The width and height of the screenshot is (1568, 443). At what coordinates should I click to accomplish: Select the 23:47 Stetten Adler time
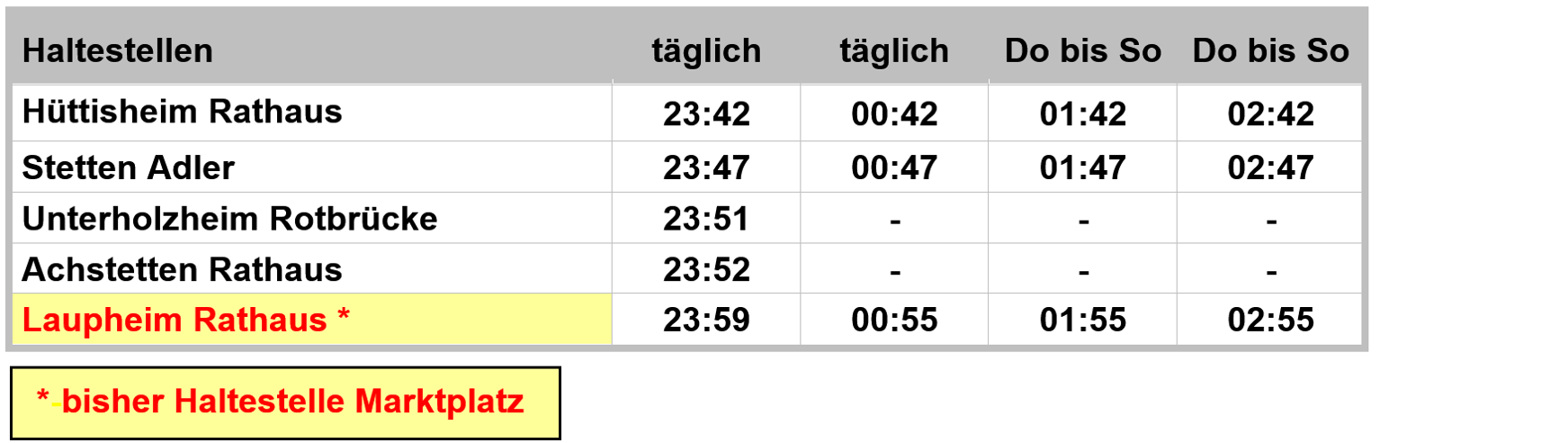[x=706, y=167]
